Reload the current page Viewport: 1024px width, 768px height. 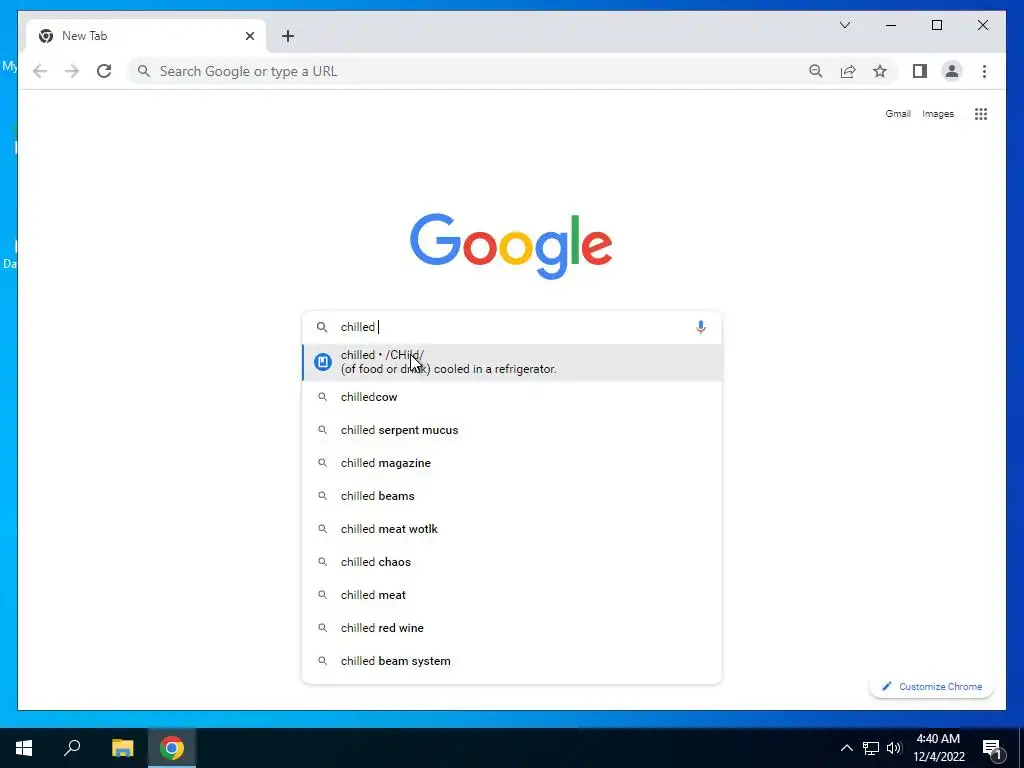pyautogui.click(x=104, y=71)
